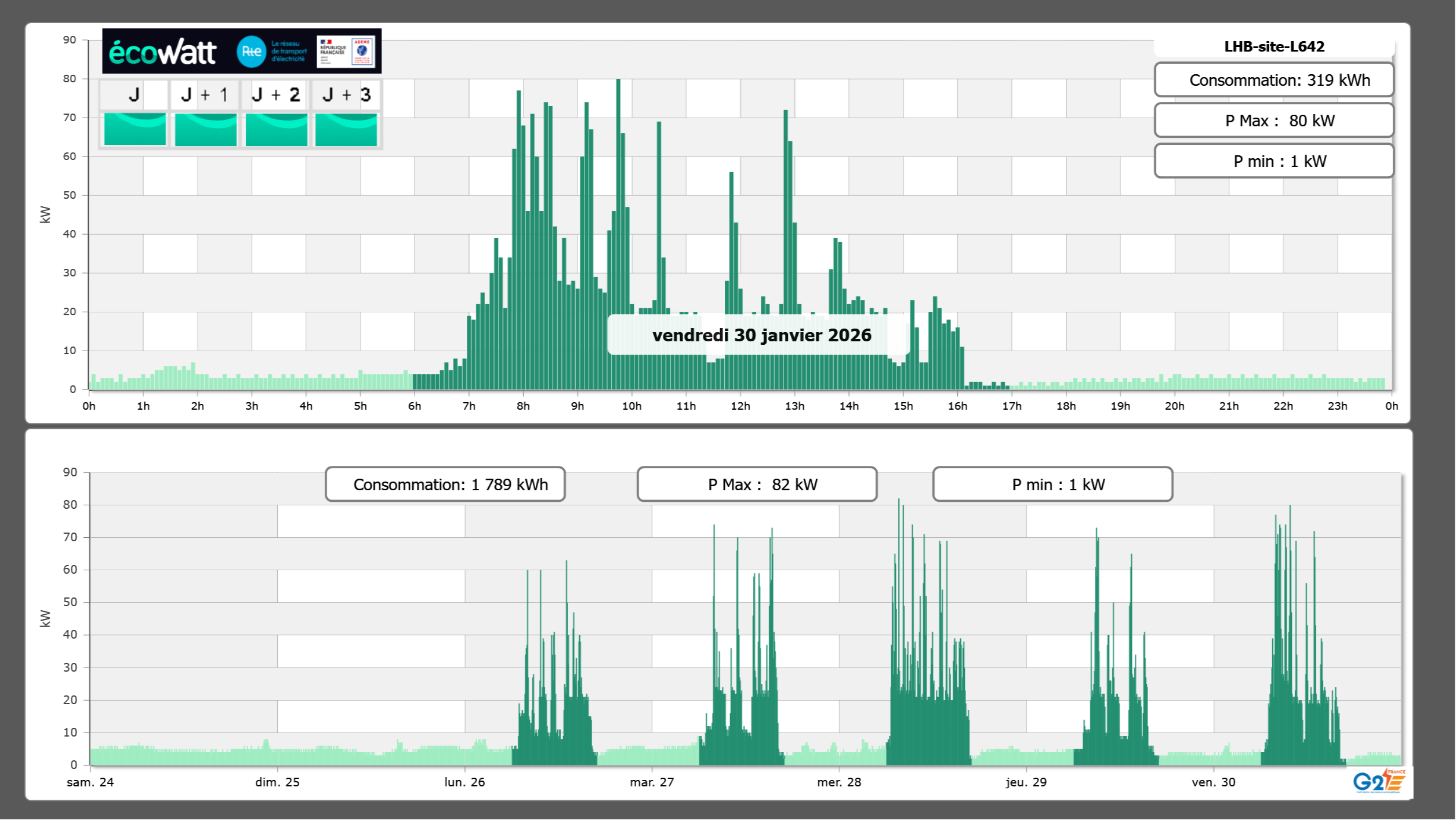
Task: Click the Consommation: 319 kWh box
Action: coord(1274,80)
